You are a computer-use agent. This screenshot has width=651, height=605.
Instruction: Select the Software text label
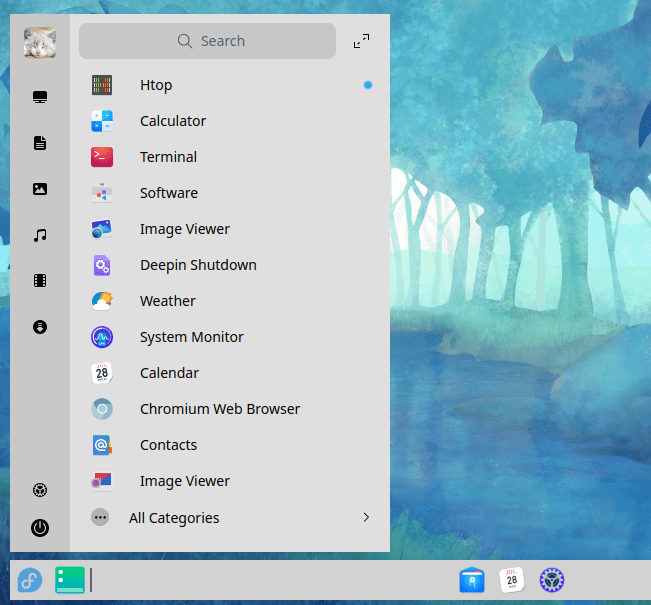click(169, 193)
